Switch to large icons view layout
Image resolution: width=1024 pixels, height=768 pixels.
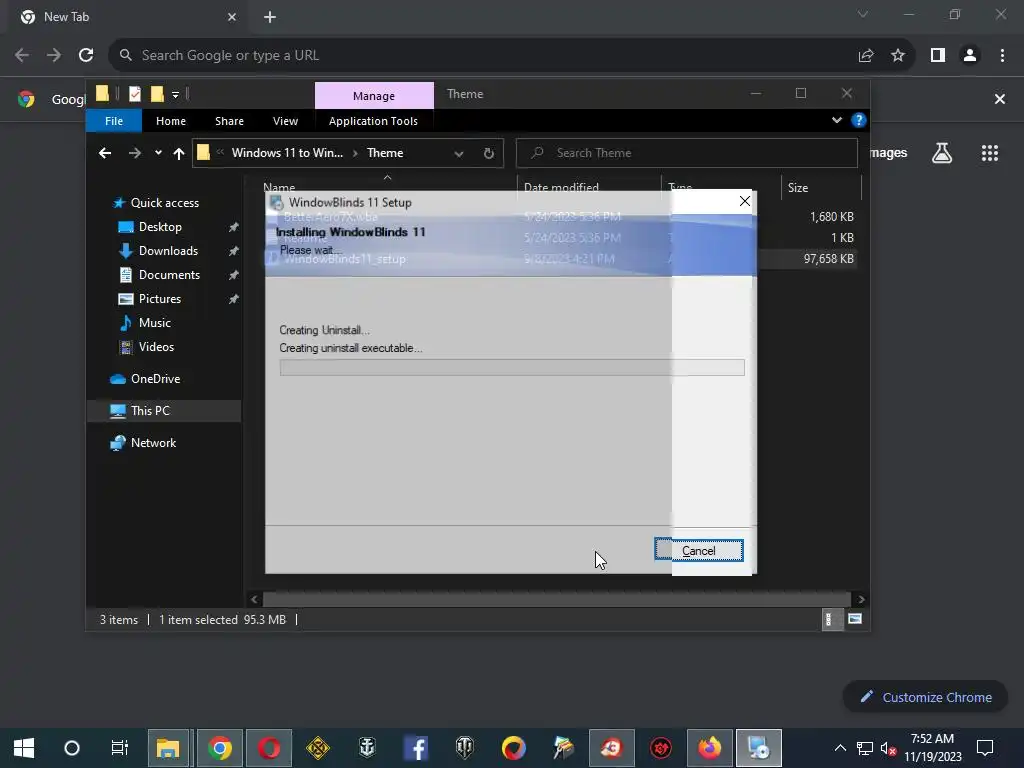click(855, 619)
